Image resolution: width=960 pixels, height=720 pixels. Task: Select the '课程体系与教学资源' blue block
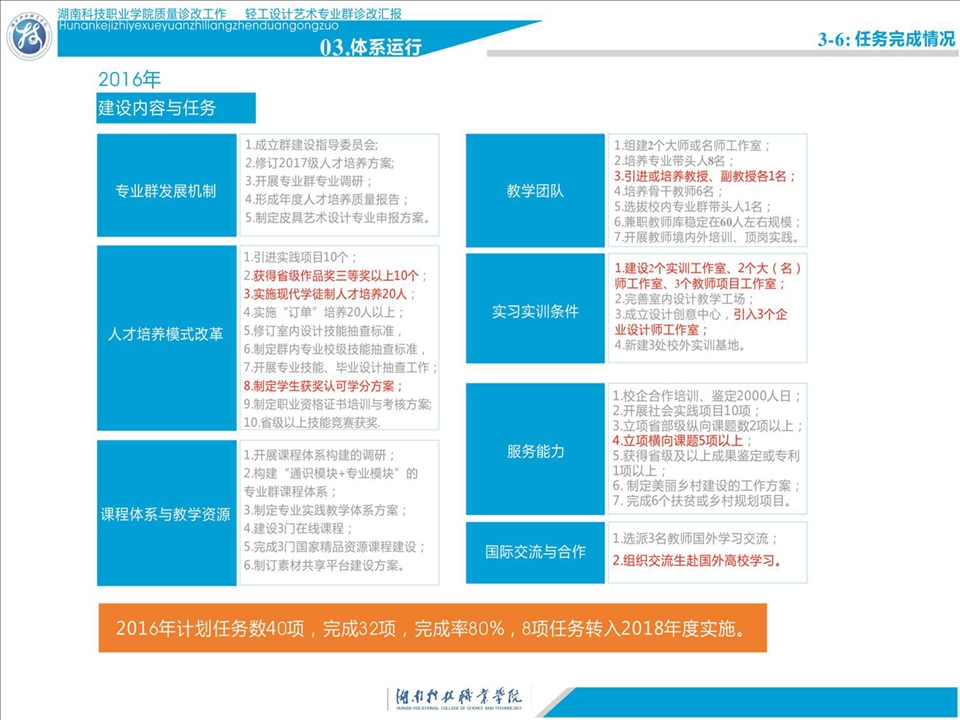point(167,512)
